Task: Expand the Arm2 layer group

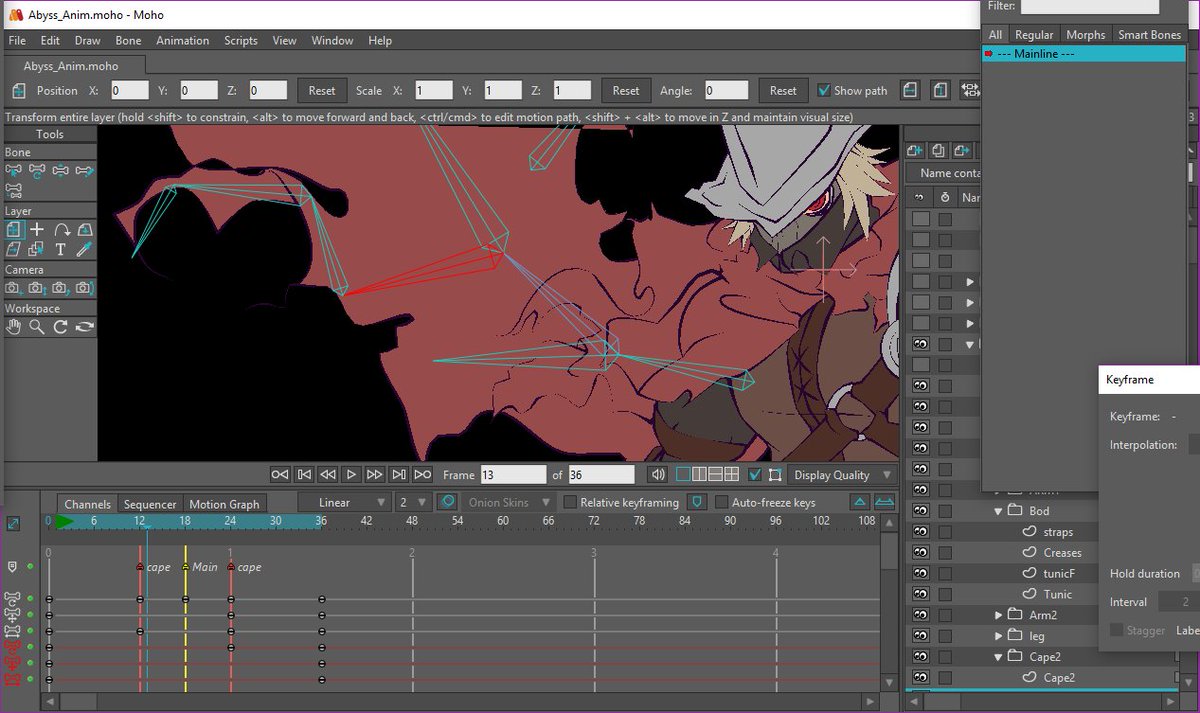Action: tap(998, 615)
